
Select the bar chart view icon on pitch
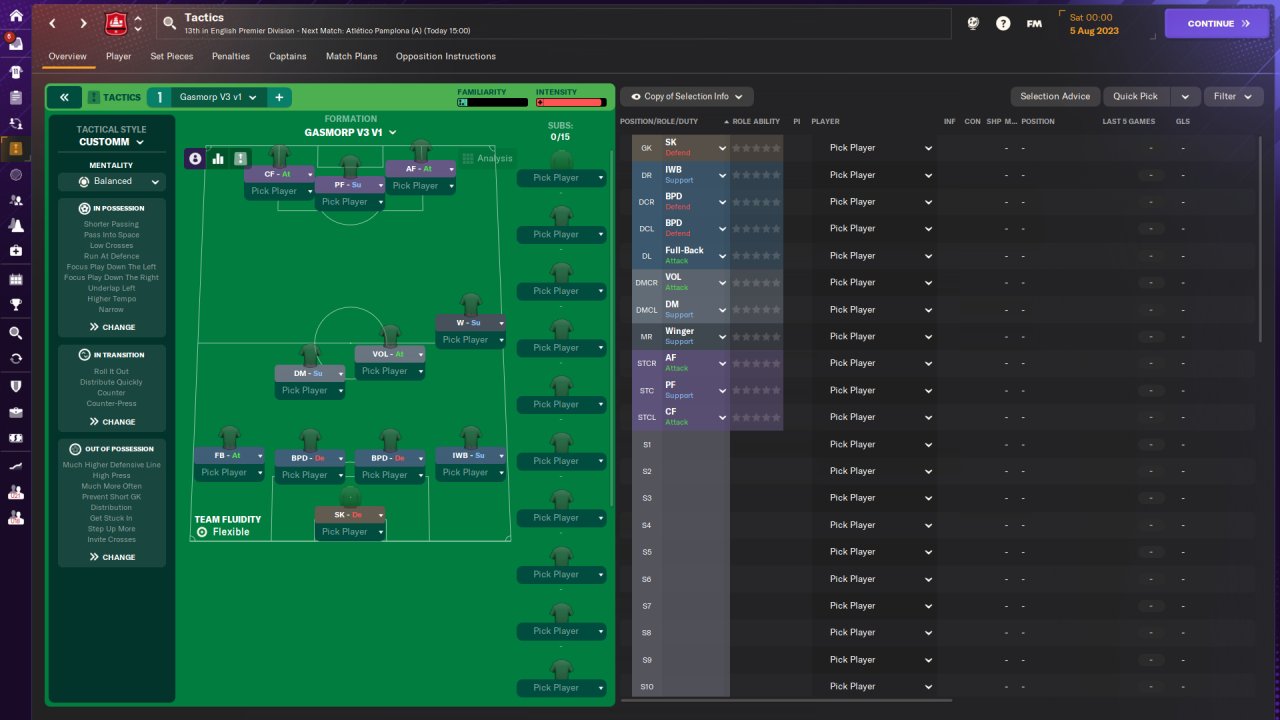click(218, 158)
